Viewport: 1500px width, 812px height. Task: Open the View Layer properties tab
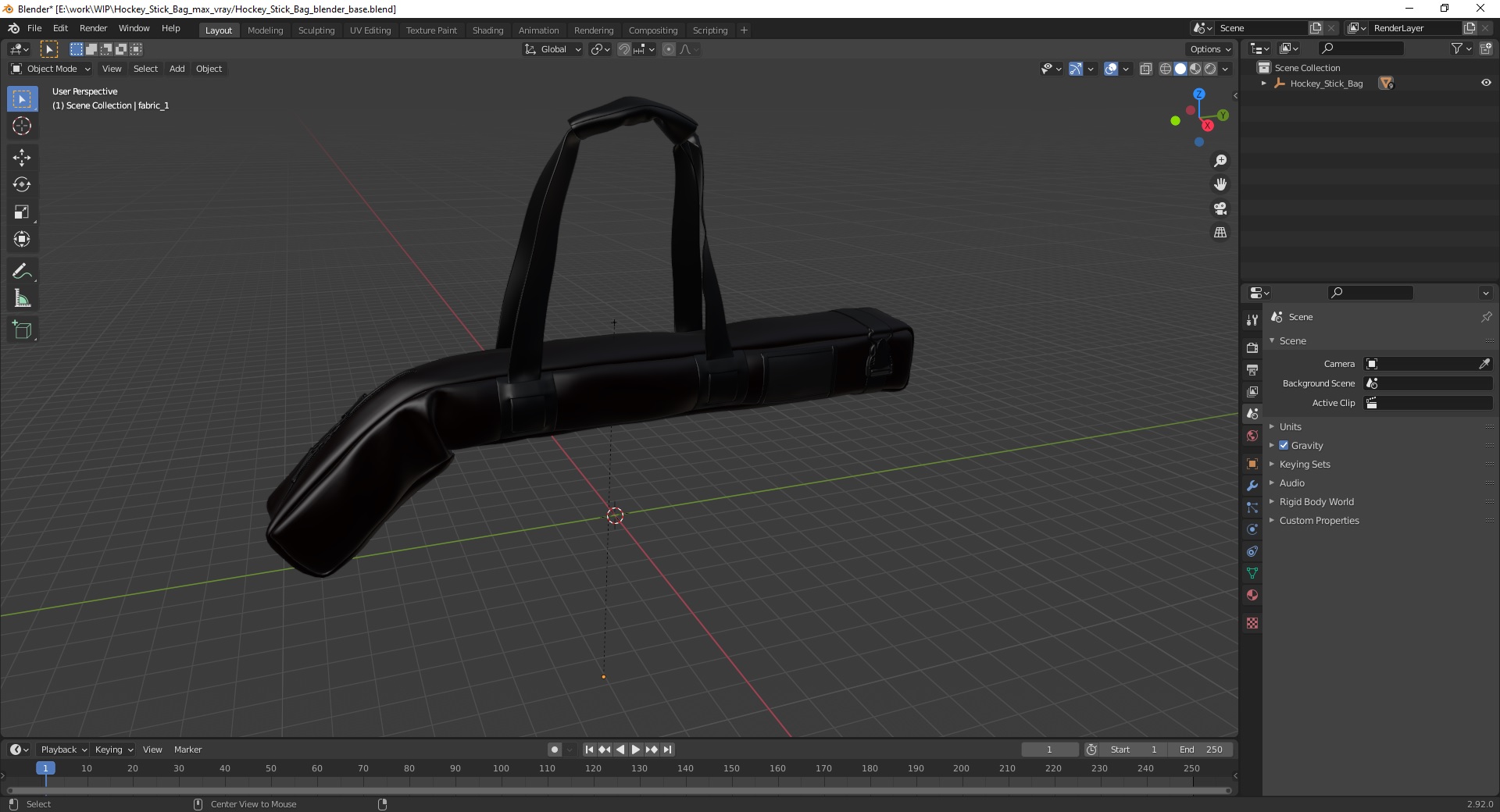coord(1252,391)
